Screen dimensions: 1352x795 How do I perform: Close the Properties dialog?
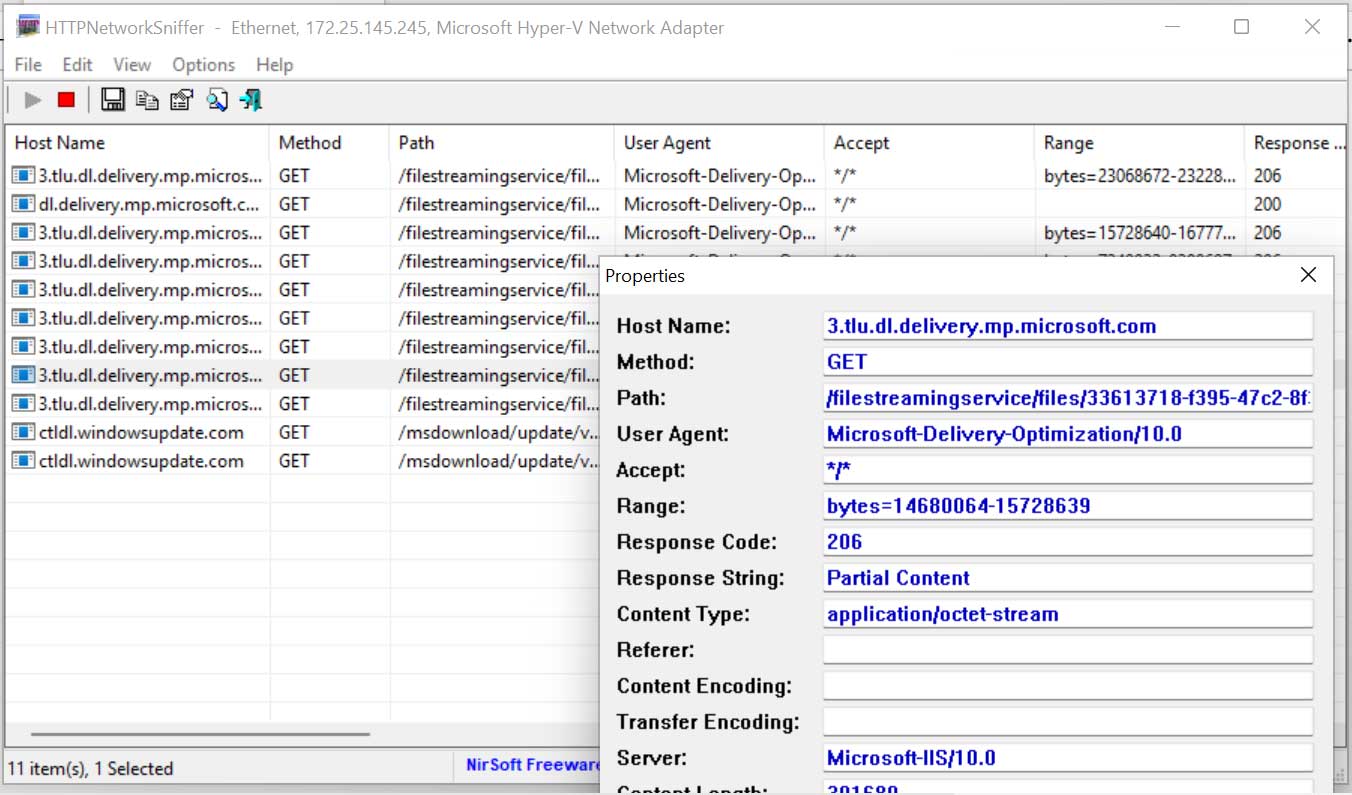click(x=1308, y=274)
